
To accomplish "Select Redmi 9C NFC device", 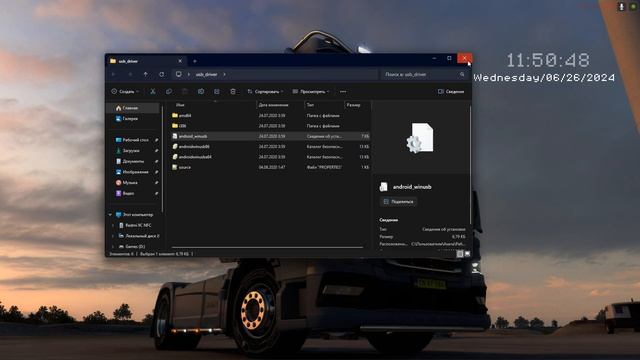I will 135,225.
